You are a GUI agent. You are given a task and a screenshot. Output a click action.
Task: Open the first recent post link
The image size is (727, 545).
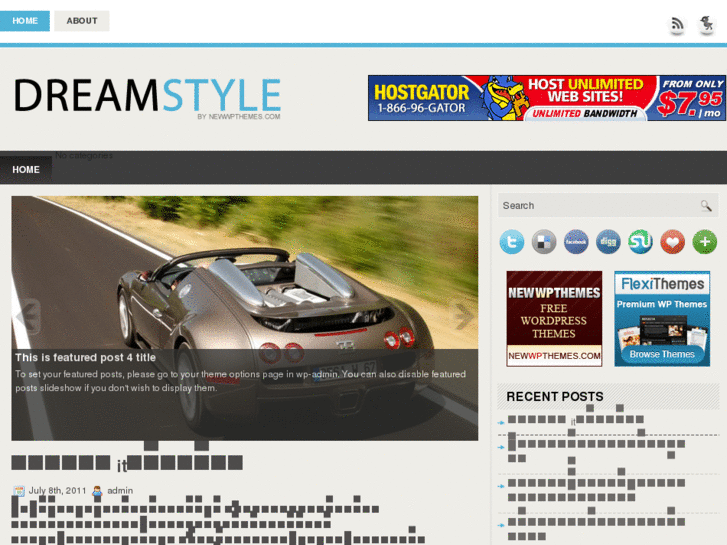tap(576, 419)
